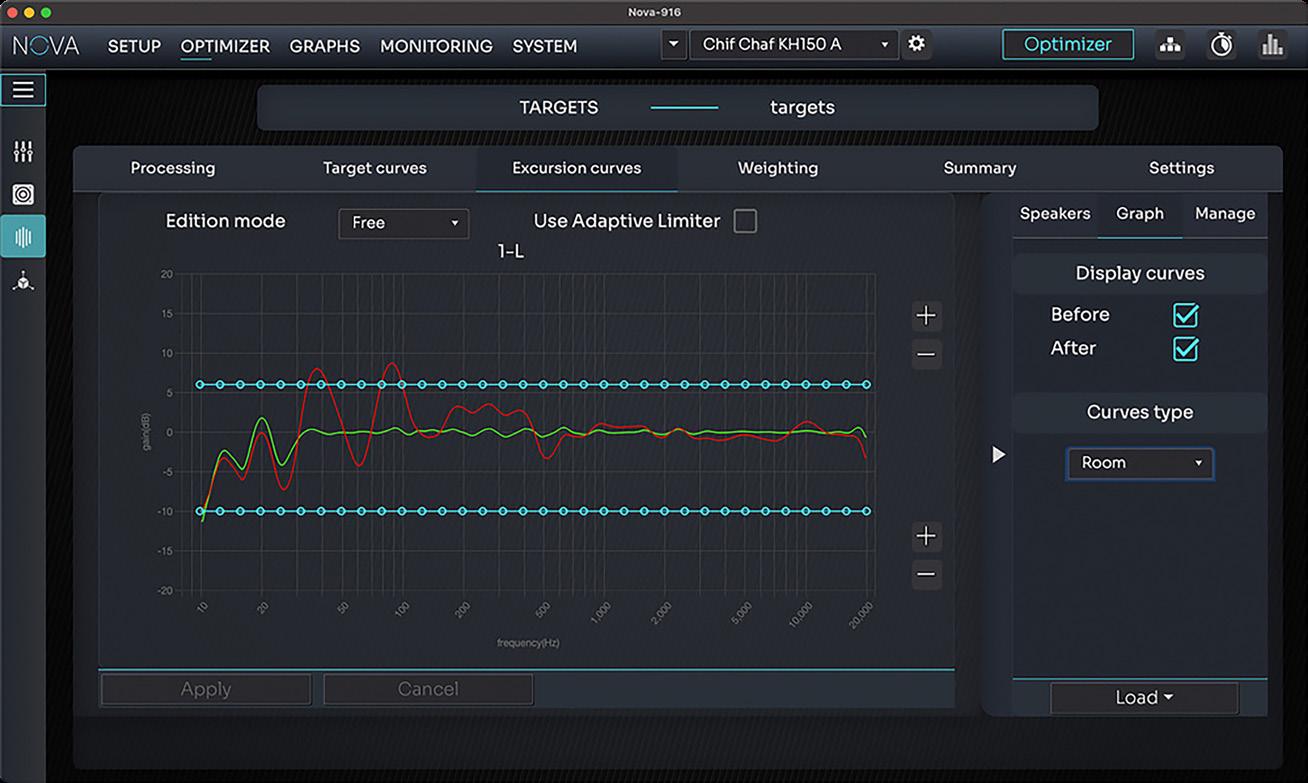Select the waveform bars sidebar icon
The image size is (1308, 783).
point(23,238)
